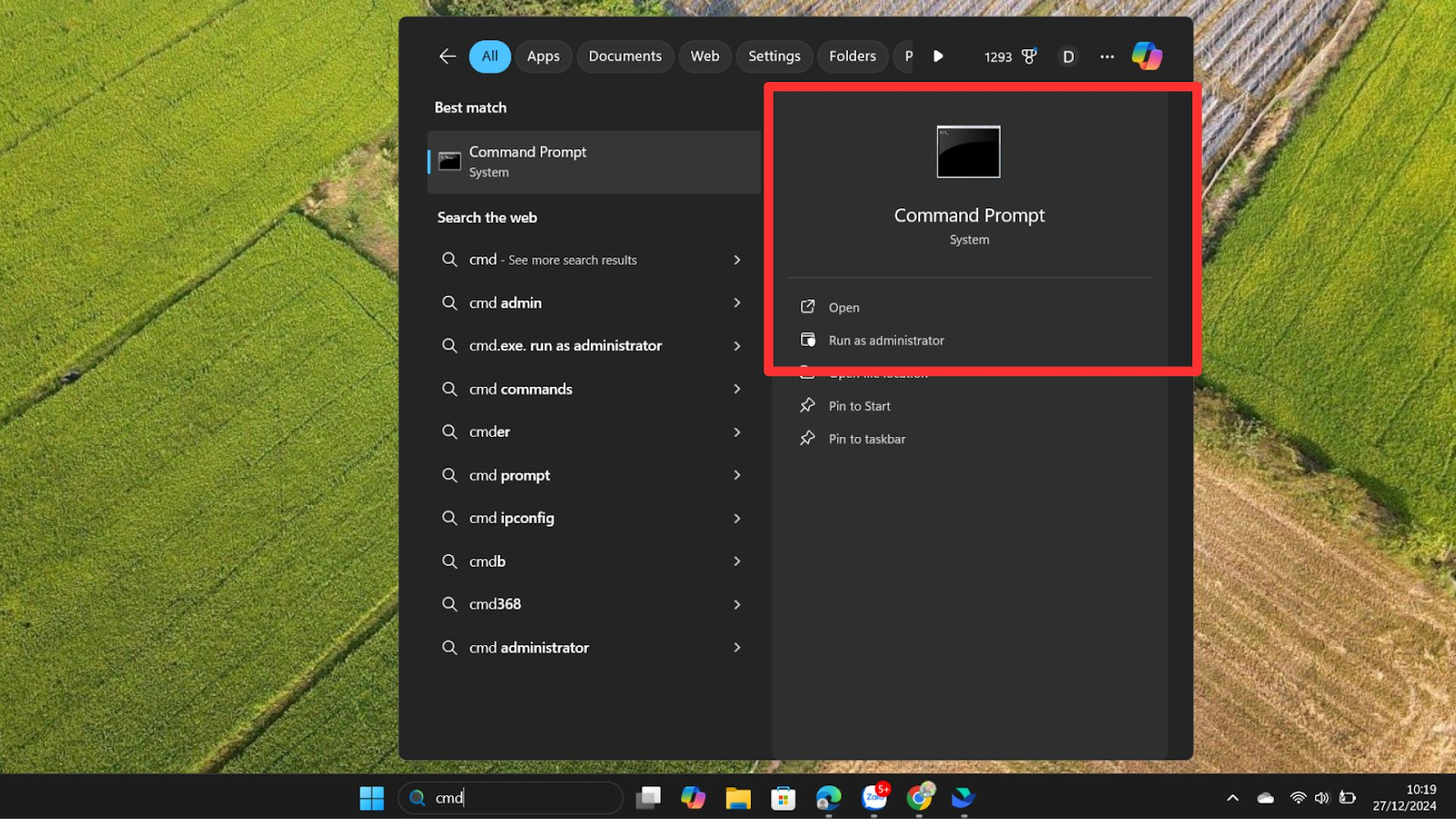Show more filter tabs with play arrow
The height and width of the screenshot is (819, 1456).
[x=938, y=56]
